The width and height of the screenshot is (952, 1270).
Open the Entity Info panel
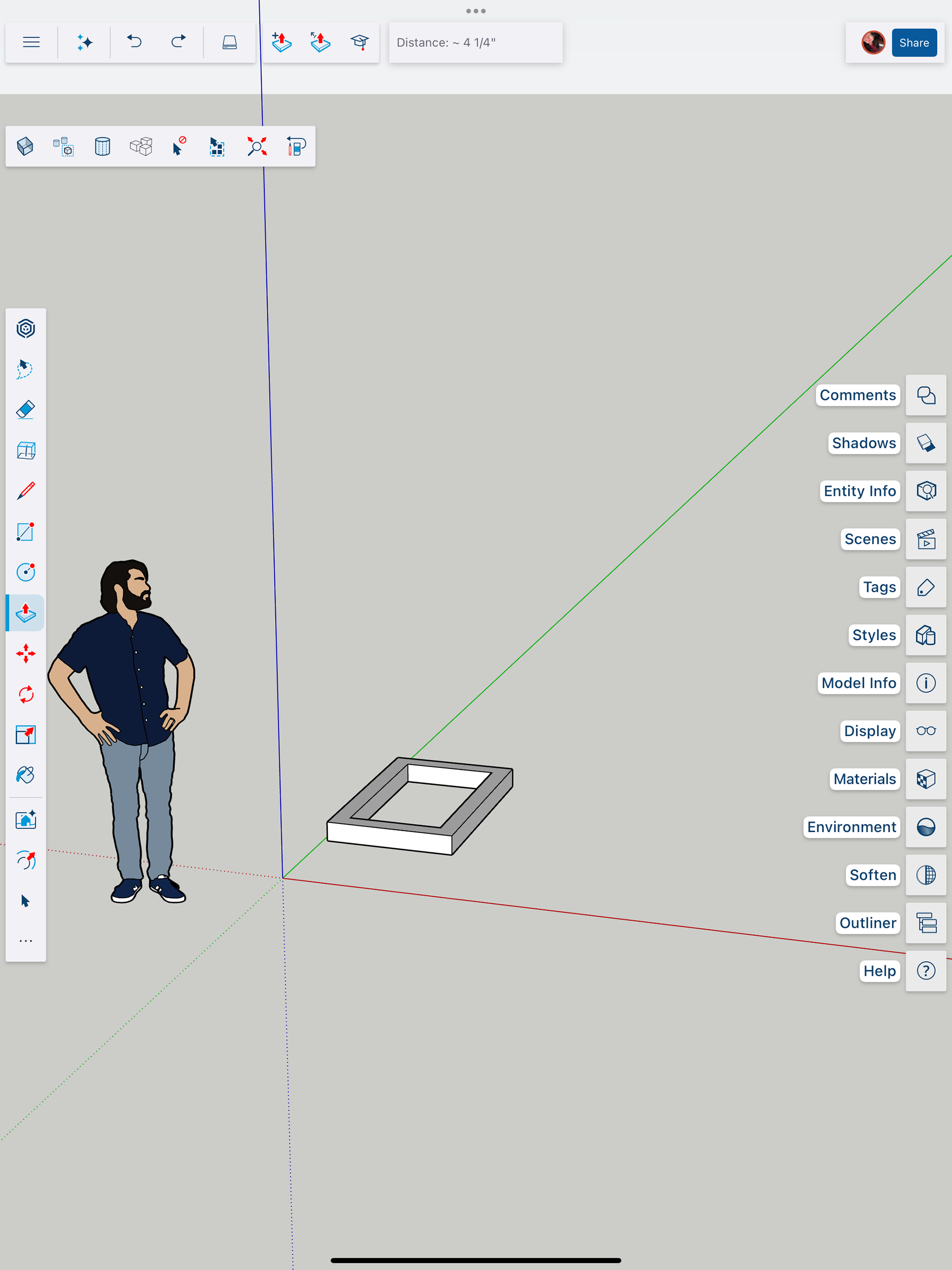pos(925,491)
